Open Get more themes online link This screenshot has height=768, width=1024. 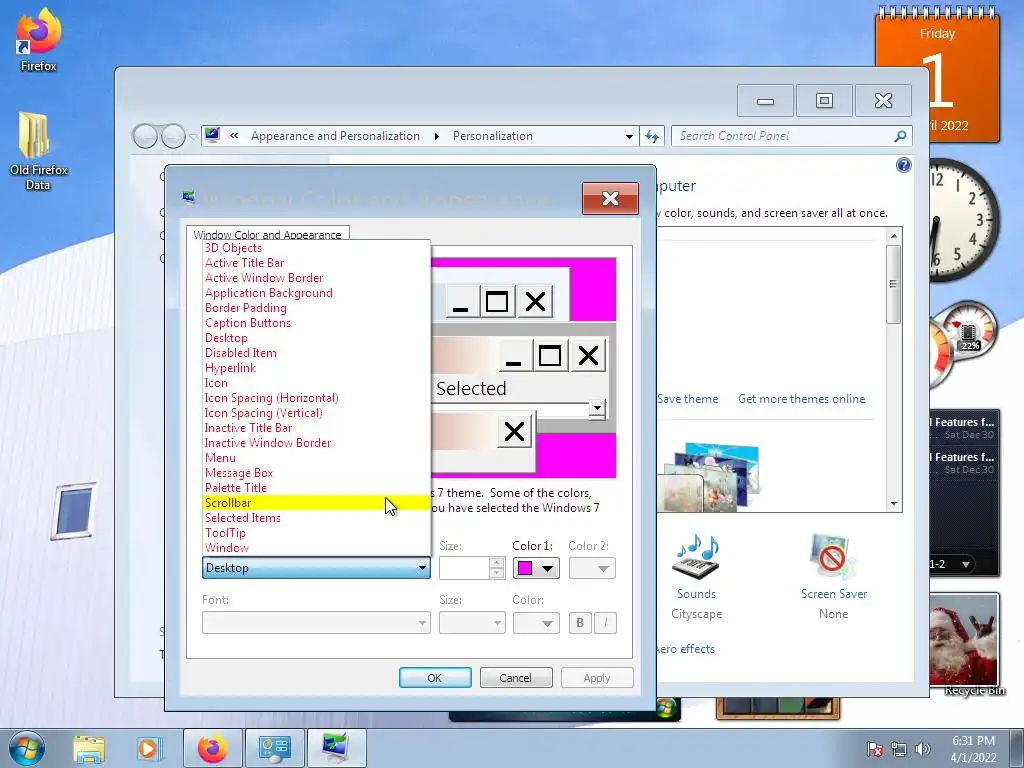click(x=801, y=399)
